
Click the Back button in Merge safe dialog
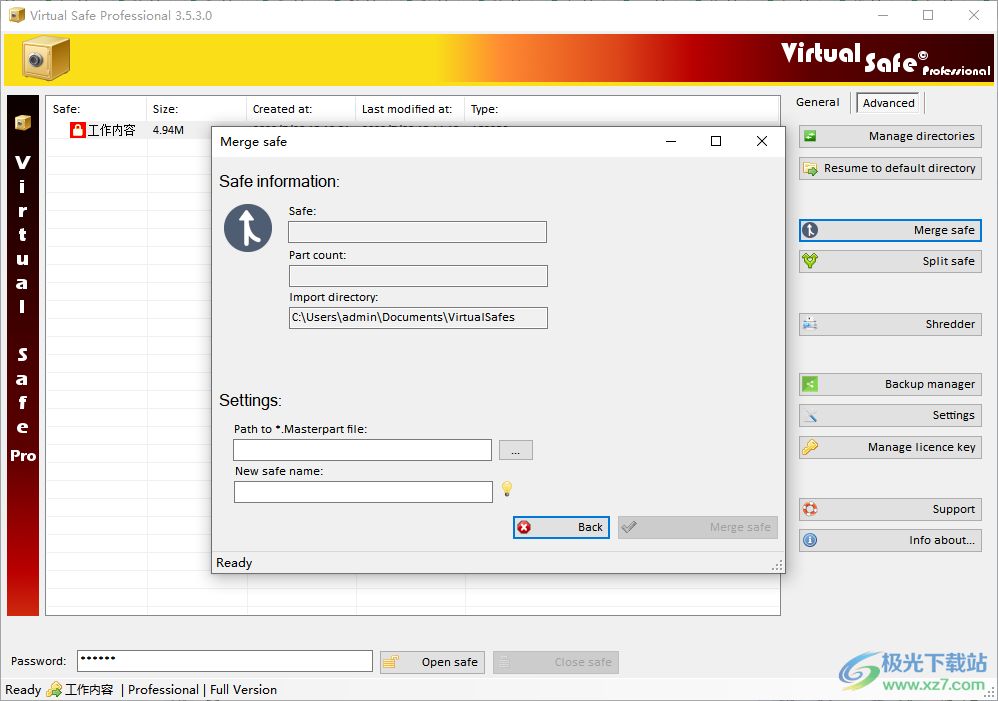point(561,527)
